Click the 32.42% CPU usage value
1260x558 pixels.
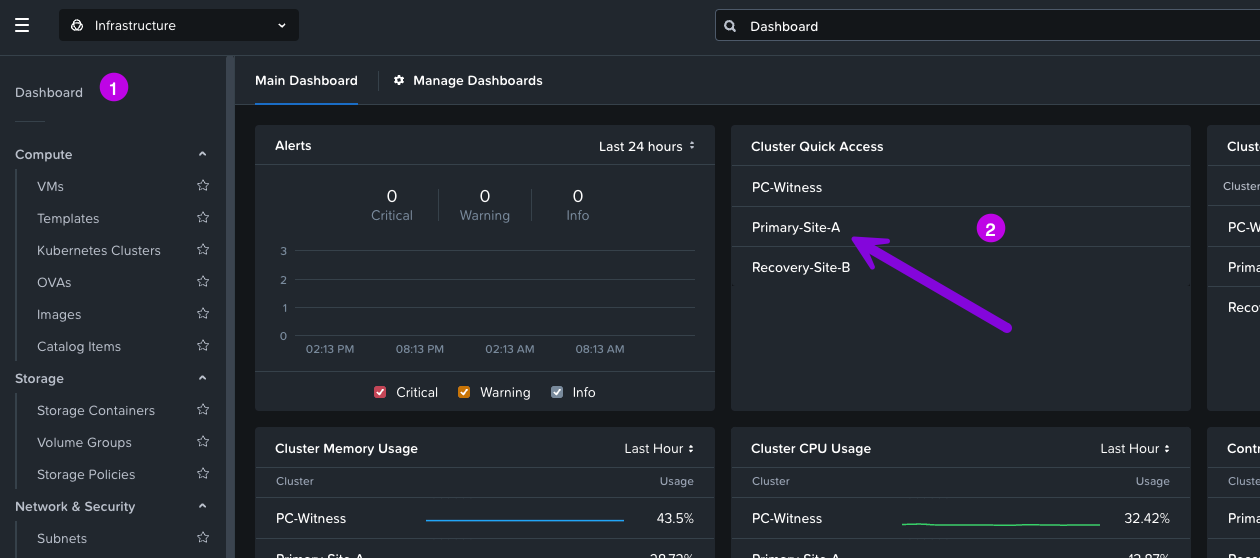point(1147,518)
